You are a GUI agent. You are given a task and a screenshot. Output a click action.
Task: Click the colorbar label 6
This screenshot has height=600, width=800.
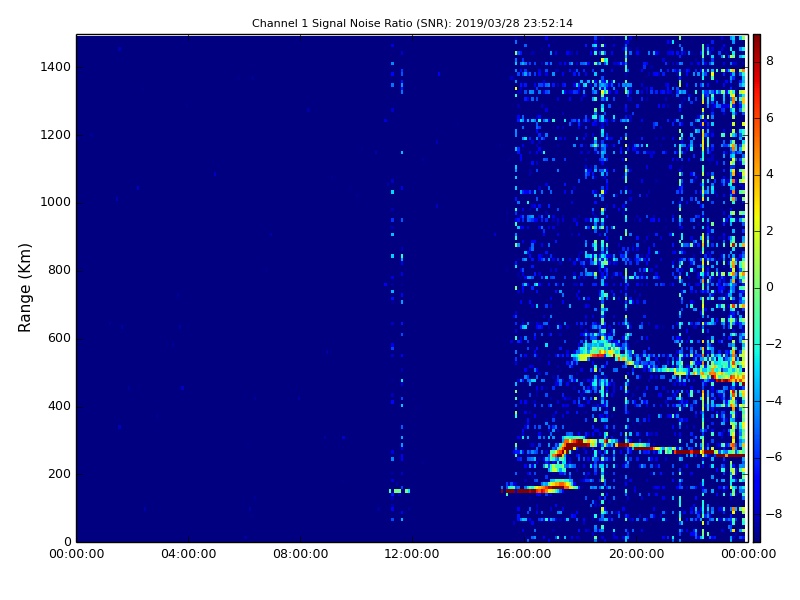[x=770, y=118]
